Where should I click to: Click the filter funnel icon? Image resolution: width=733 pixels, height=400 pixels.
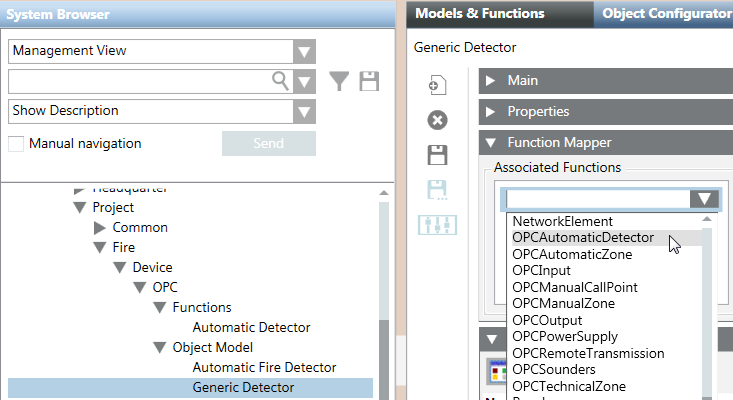point(340,82)
